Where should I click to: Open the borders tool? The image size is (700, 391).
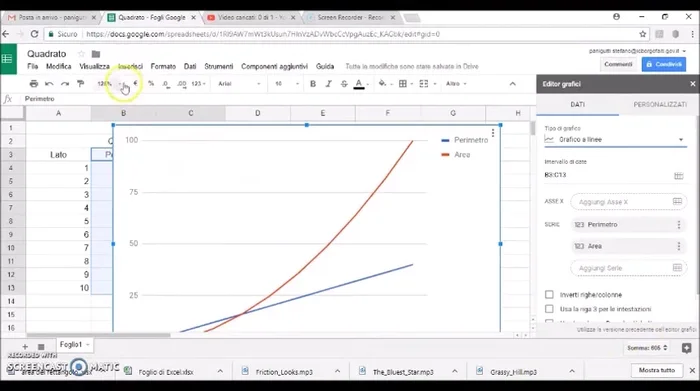click(x=403, y=83)
